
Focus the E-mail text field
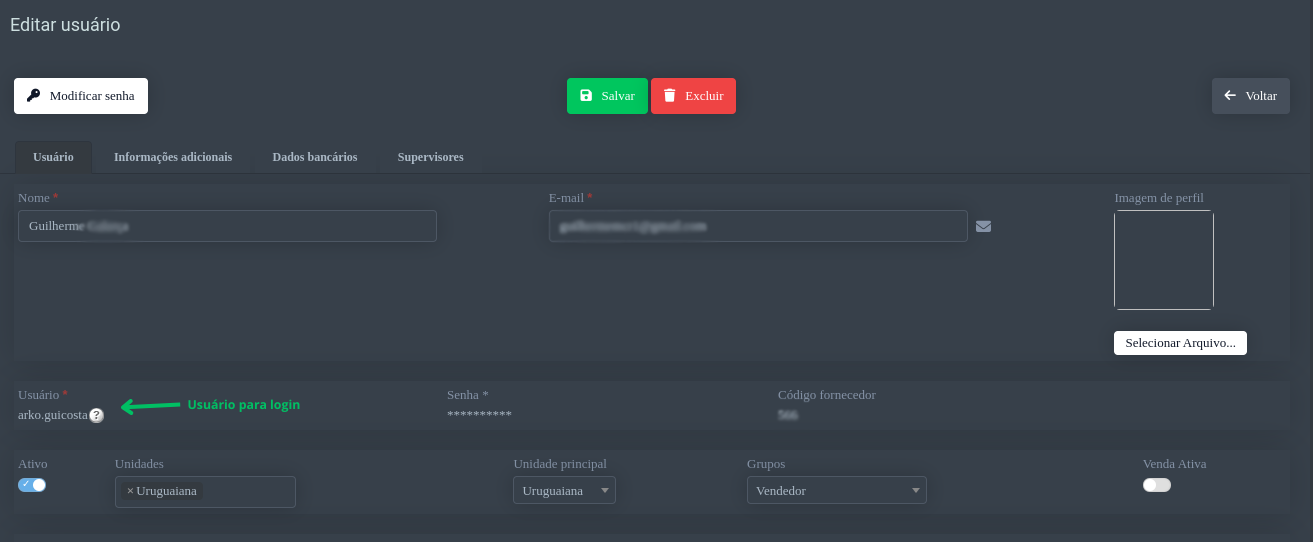coord(758,226)
